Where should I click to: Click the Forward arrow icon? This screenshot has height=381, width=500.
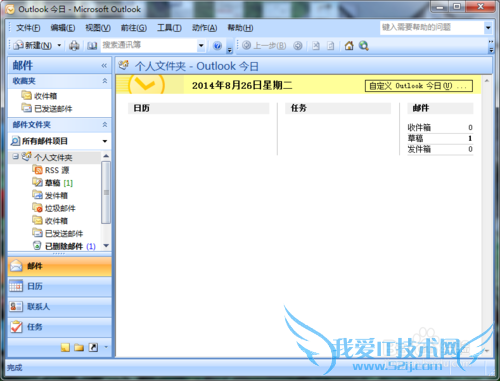pyautogui.click(x=298, y=46)
